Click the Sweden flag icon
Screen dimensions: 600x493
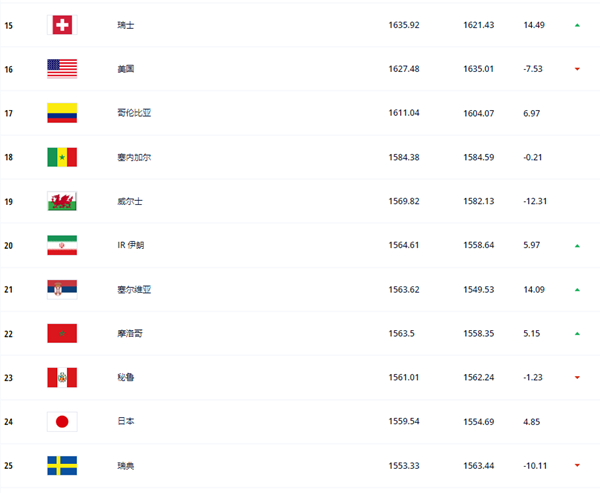[62, 465]
